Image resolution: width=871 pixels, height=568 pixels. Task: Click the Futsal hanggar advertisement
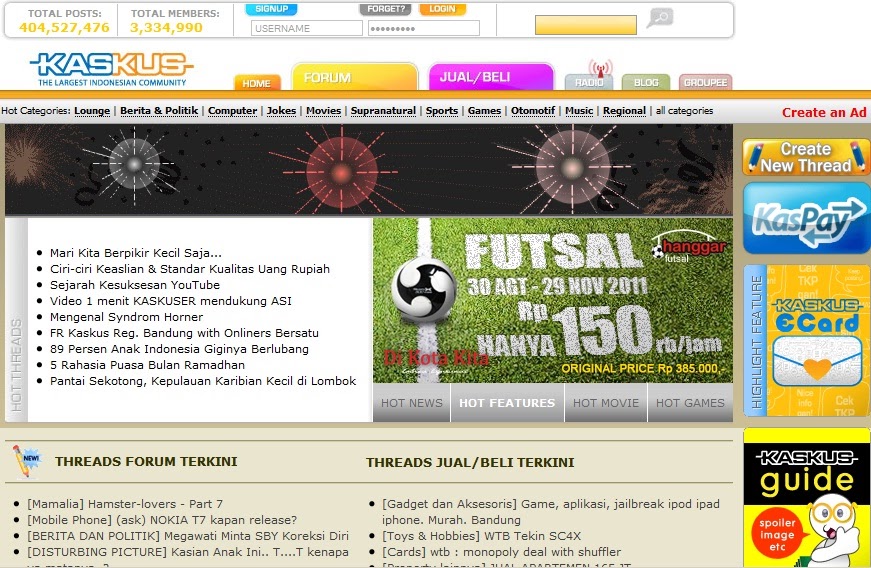point(553,300)
